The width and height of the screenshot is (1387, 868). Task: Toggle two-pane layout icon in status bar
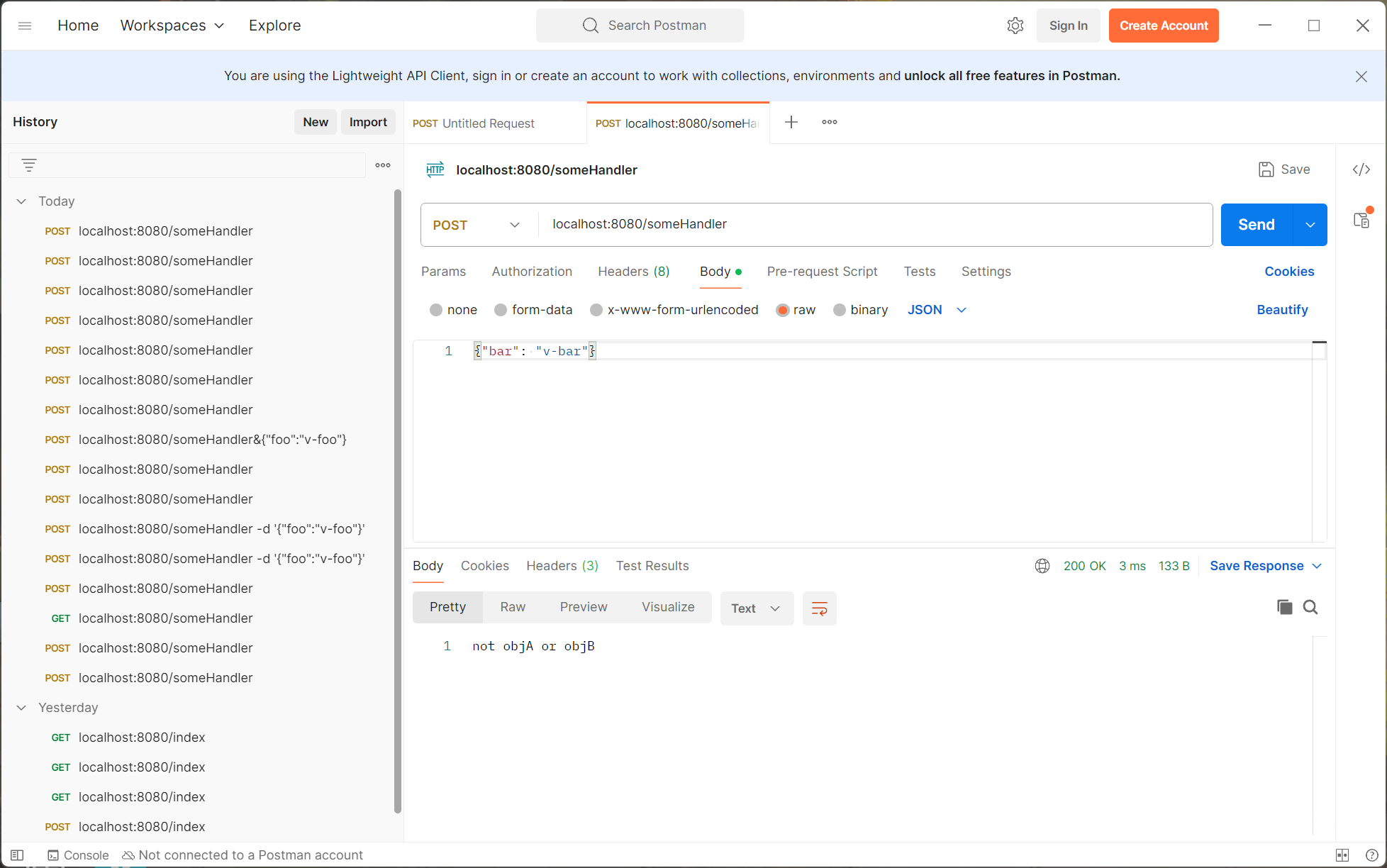pos(1342,855)
